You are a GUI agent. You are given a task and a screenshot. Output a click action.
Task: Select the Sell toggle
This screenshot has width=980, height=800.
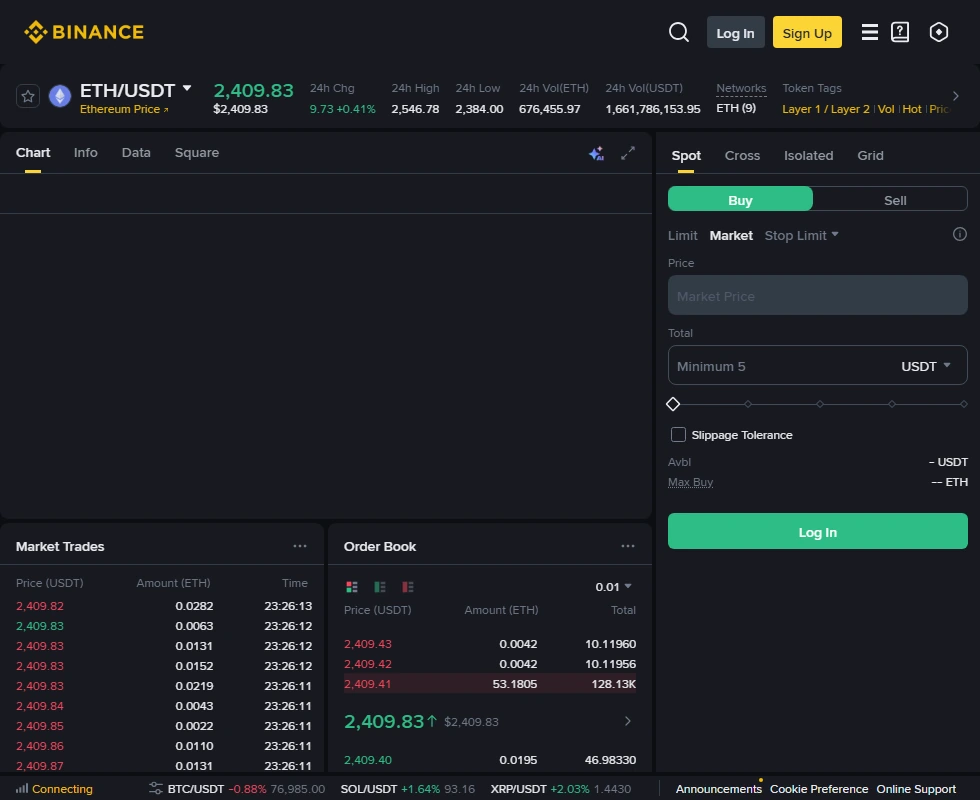(894, 200)
